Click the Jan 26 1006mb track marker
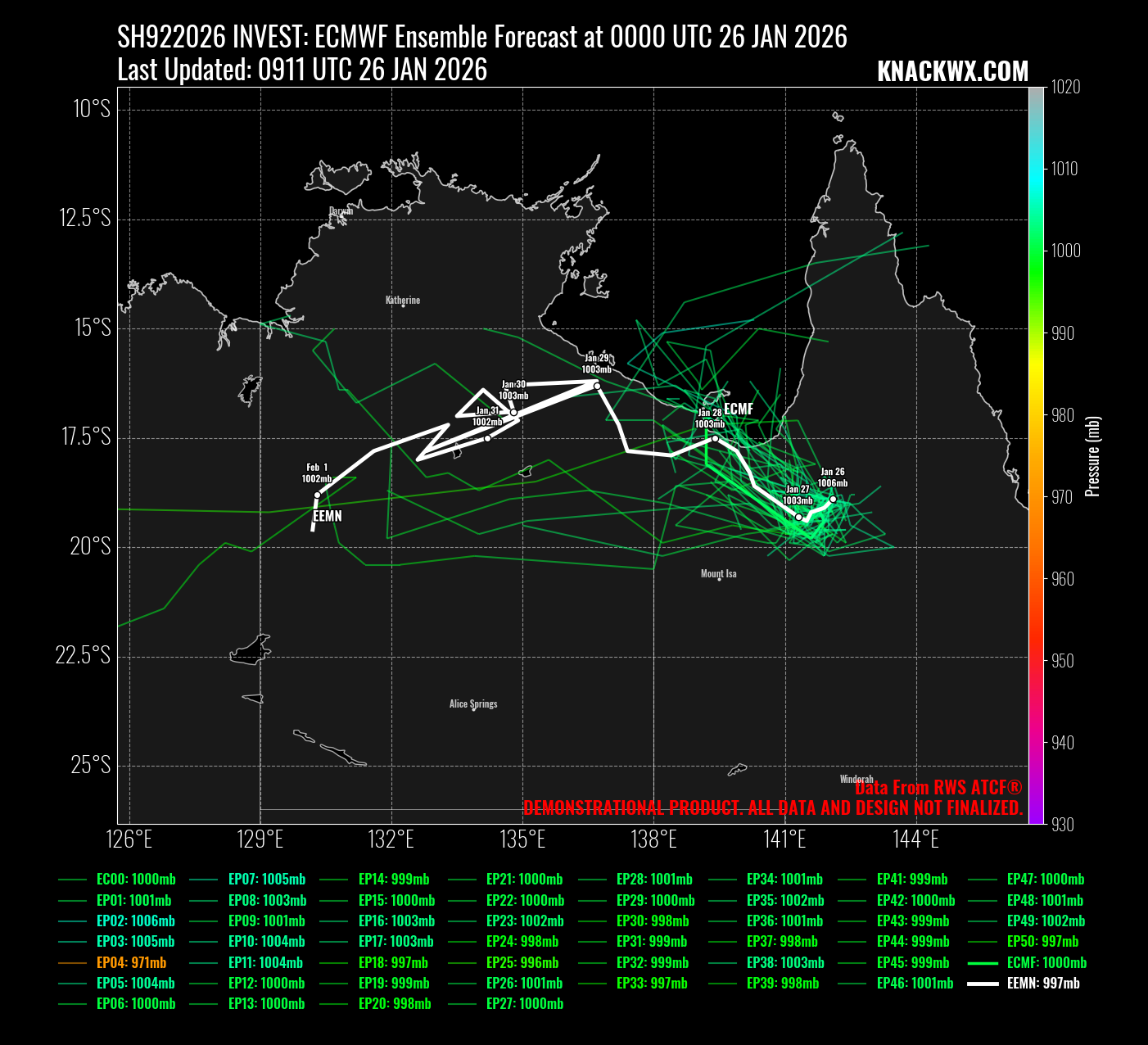 [833, 499]
